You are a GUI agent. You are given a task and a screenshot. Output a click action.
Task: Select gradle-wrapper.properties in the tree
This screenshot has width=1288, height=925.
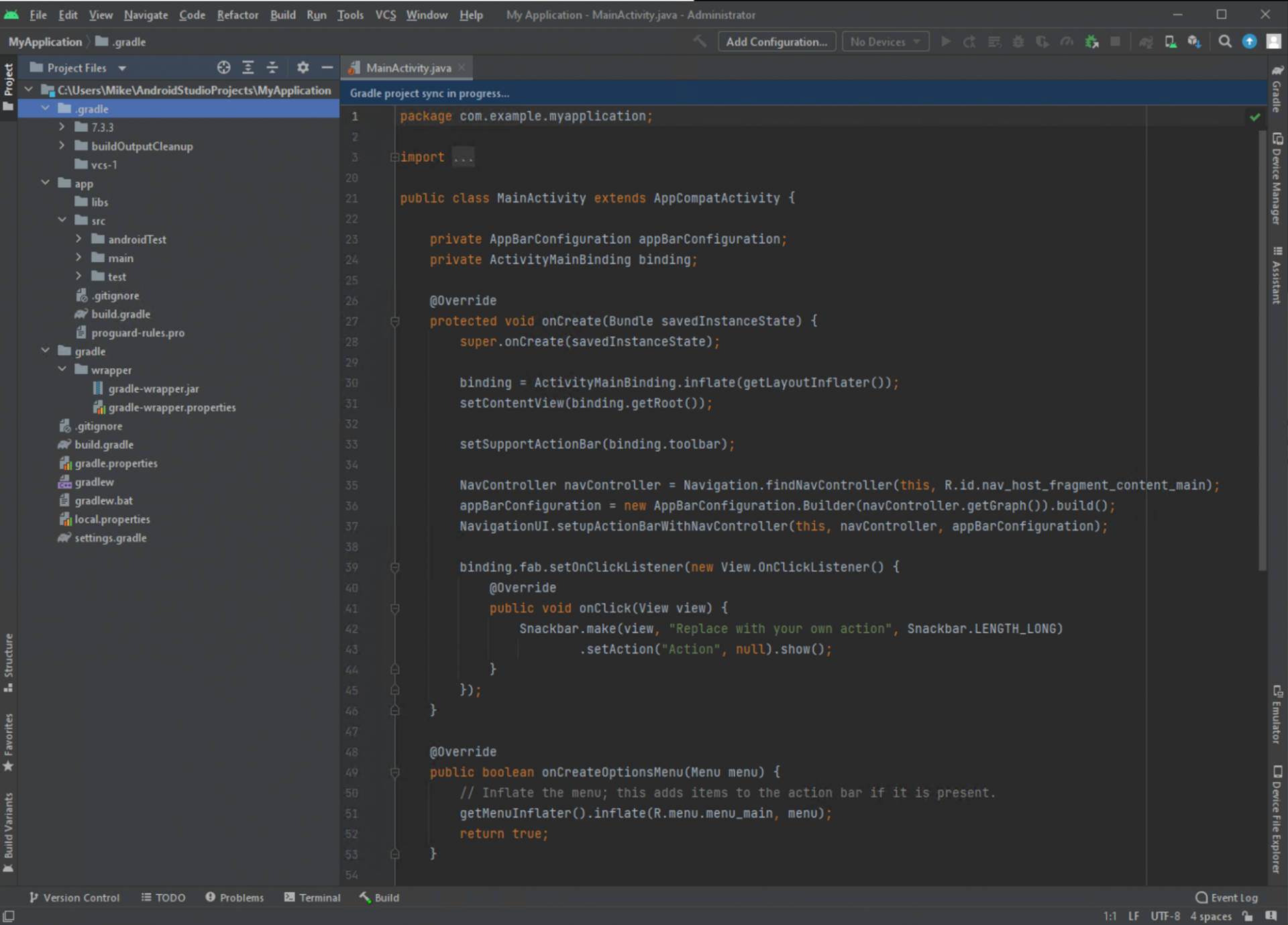point(172,407)
